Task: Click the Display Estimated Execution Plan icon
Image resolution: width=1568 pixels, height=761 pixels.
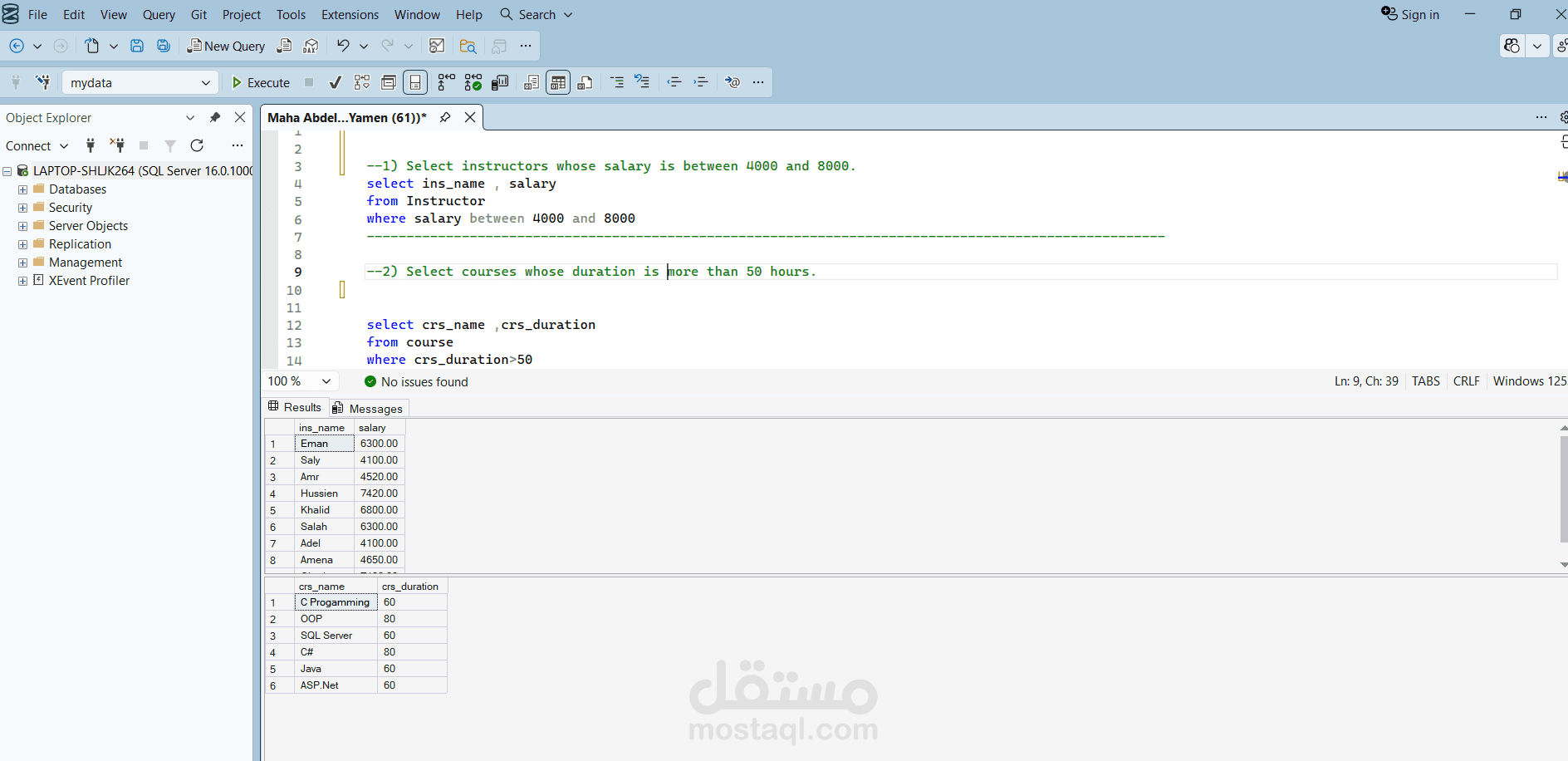Action: click(x=361, y=81)
